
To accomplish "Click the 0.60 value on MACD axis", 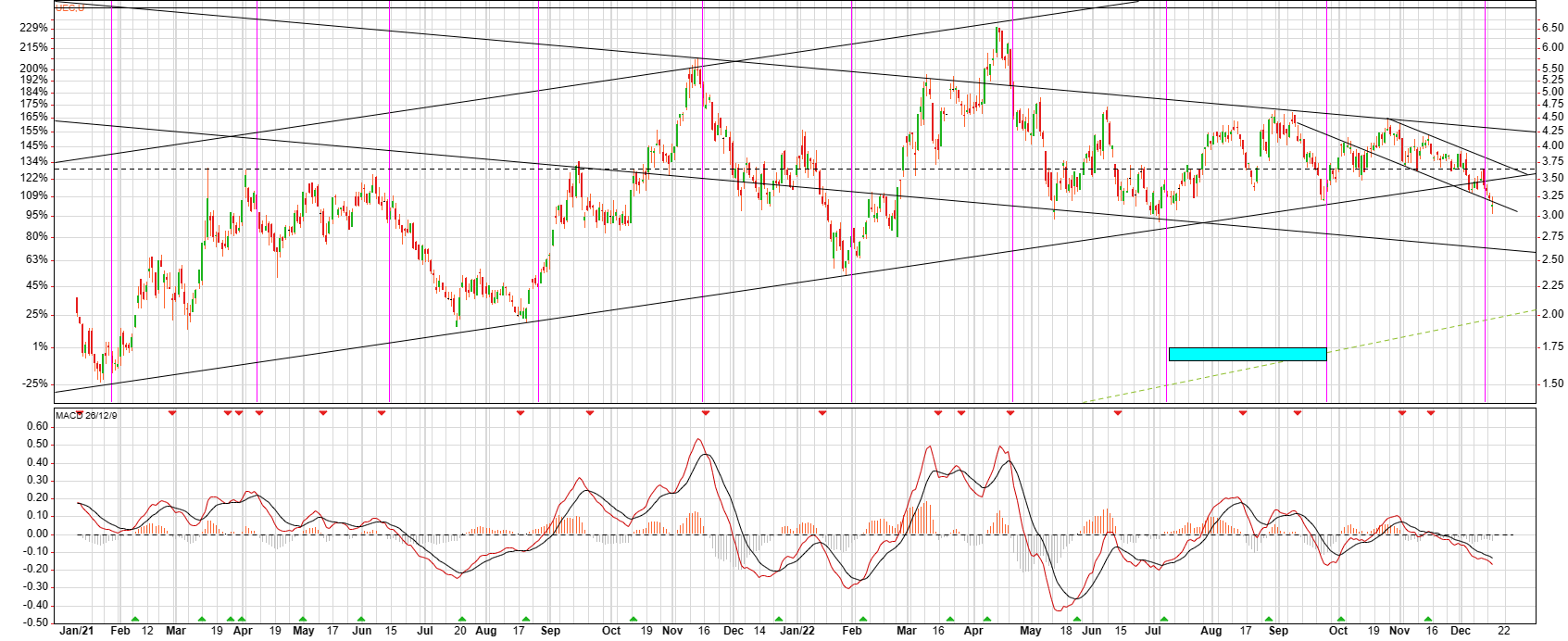I will [x=37, y=427].
